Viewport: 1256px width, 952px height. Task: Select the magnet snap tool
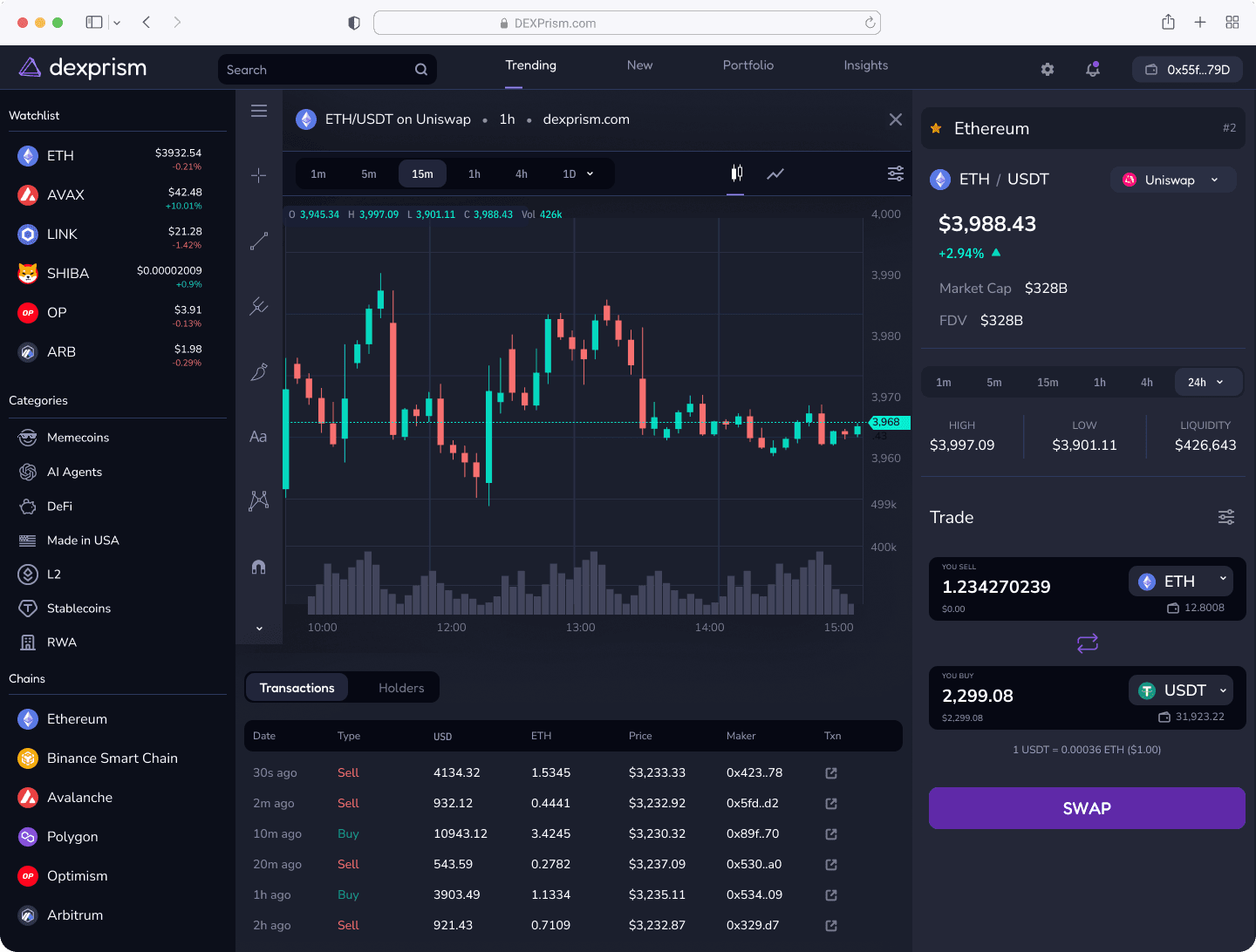(259, 567)
